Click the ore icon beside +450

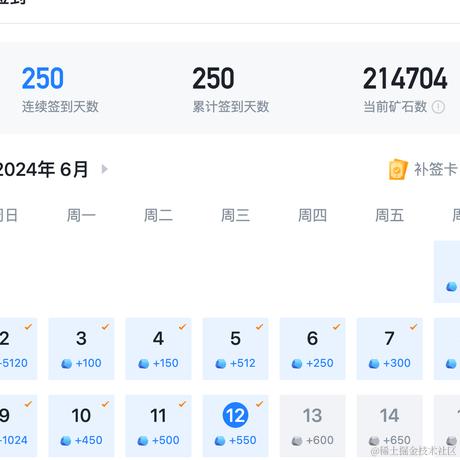point(66,441)
